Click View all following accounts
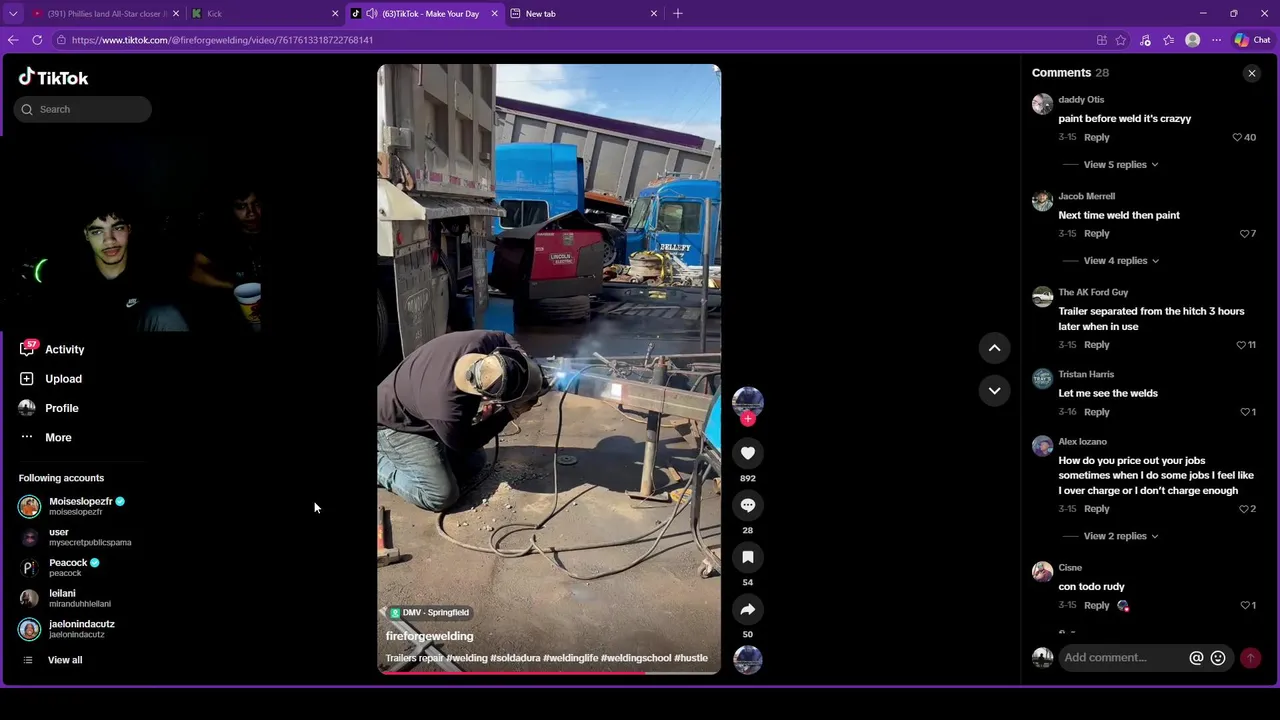Viewport: 1280px width, 720px height. 65,660
